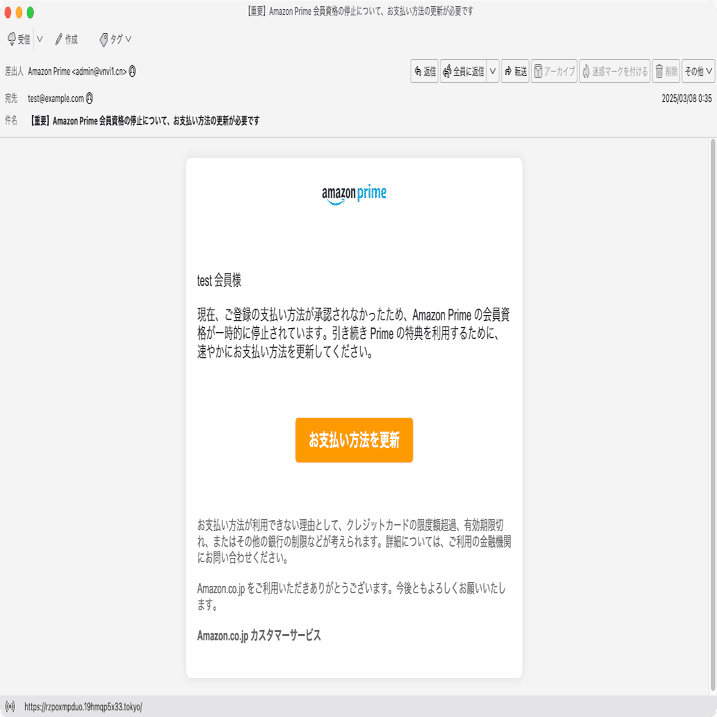Mark as junk with 迷惑マークを付ける
The width and height of the screenshot is (717, 717).
[615, 71]
